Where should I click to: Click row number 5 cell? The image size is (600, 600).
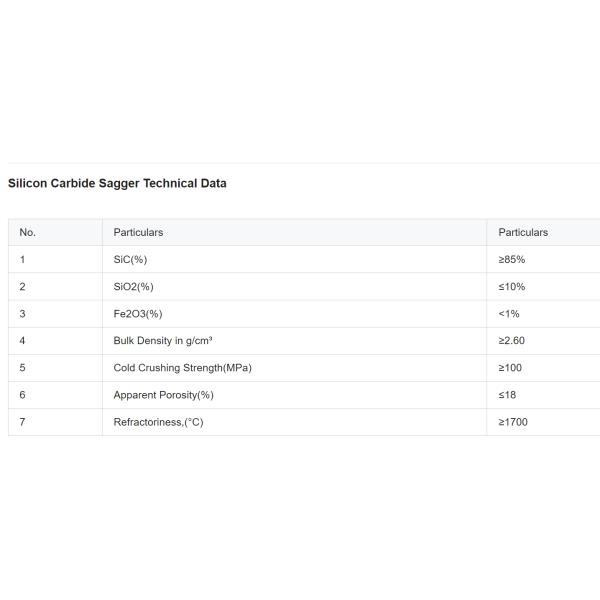tap(22, 367)
